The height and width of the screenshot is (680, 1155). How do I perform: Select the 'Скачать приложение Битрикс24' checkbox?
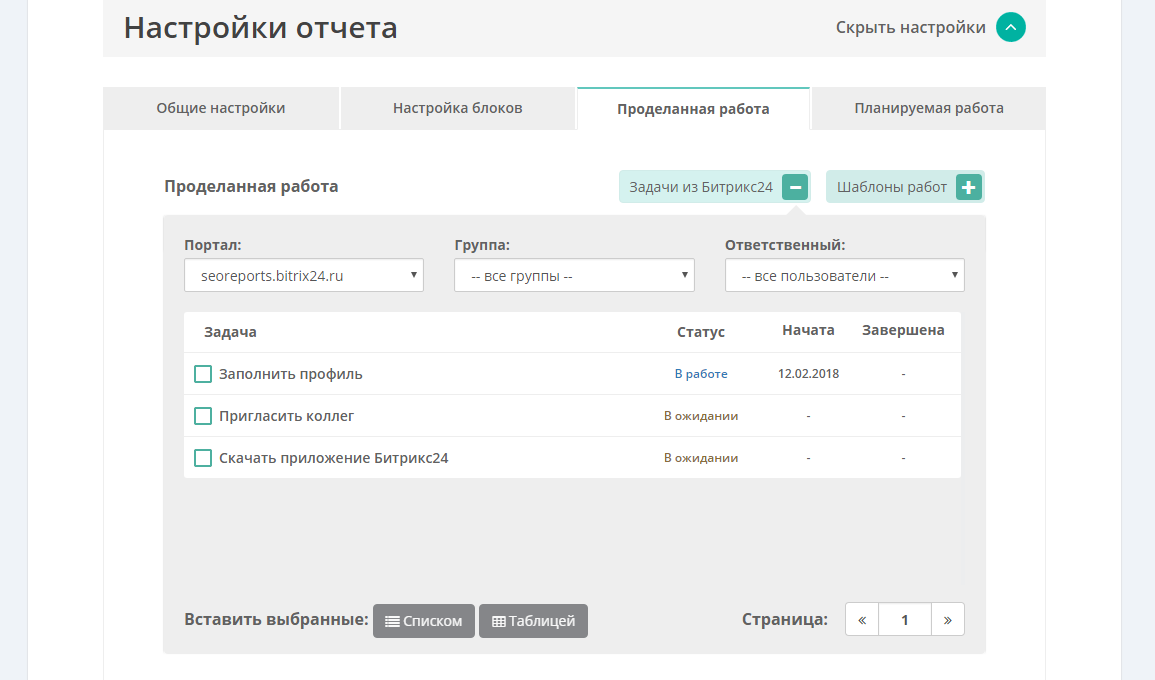(x=203, y=458)
